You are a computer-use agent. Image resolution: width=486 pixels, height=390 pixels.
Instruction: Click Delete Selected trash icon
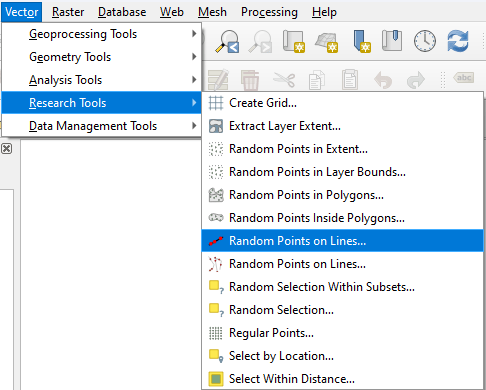[x=250, y=80]
